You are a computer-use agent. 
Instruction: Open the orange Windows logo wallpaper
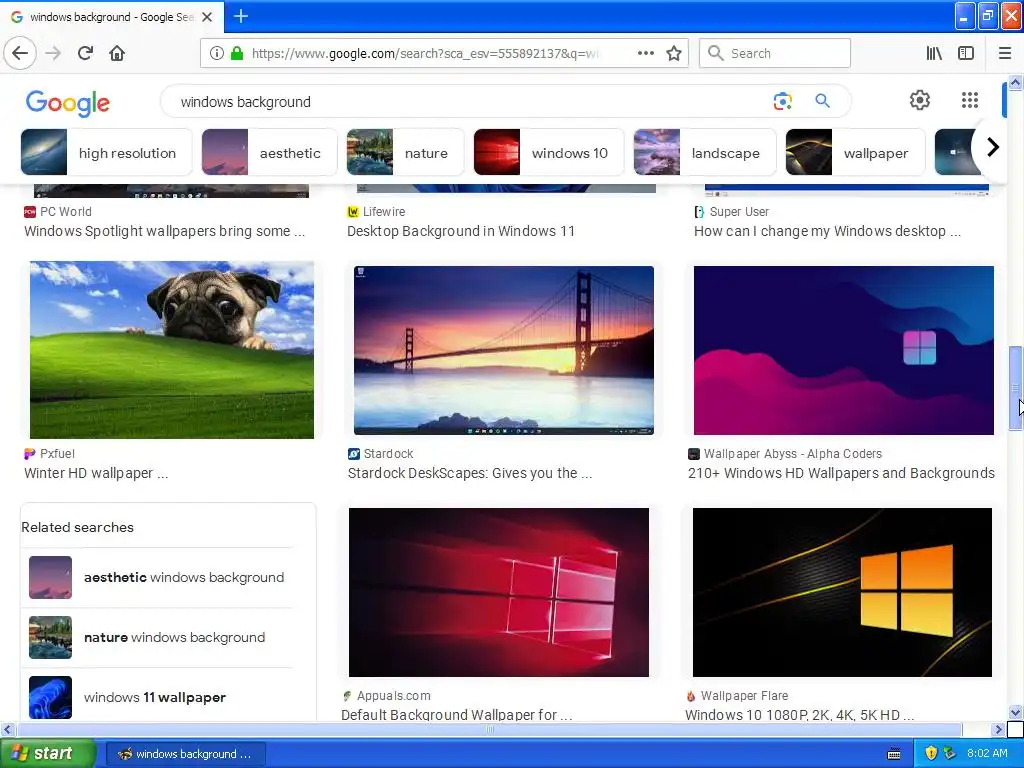(x=842, y=592)
